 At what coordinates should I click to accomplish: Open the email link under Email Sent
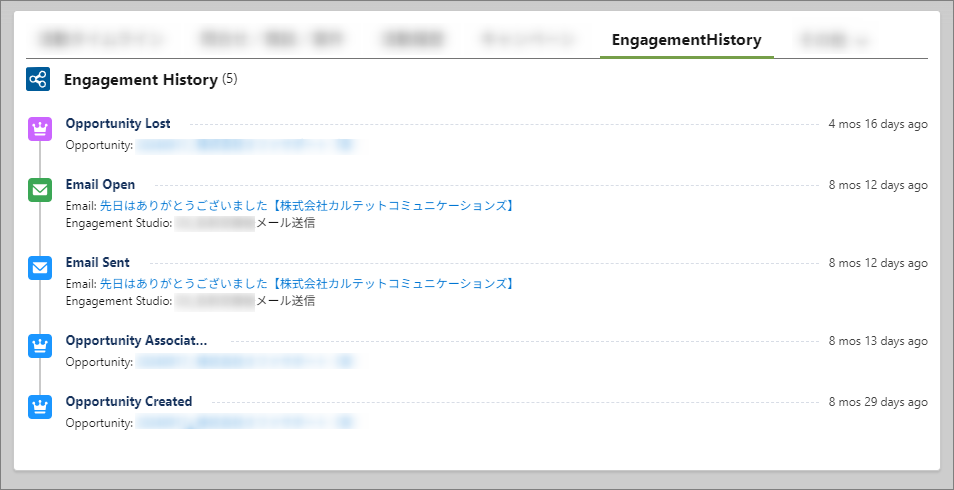(x=307, y=284)
